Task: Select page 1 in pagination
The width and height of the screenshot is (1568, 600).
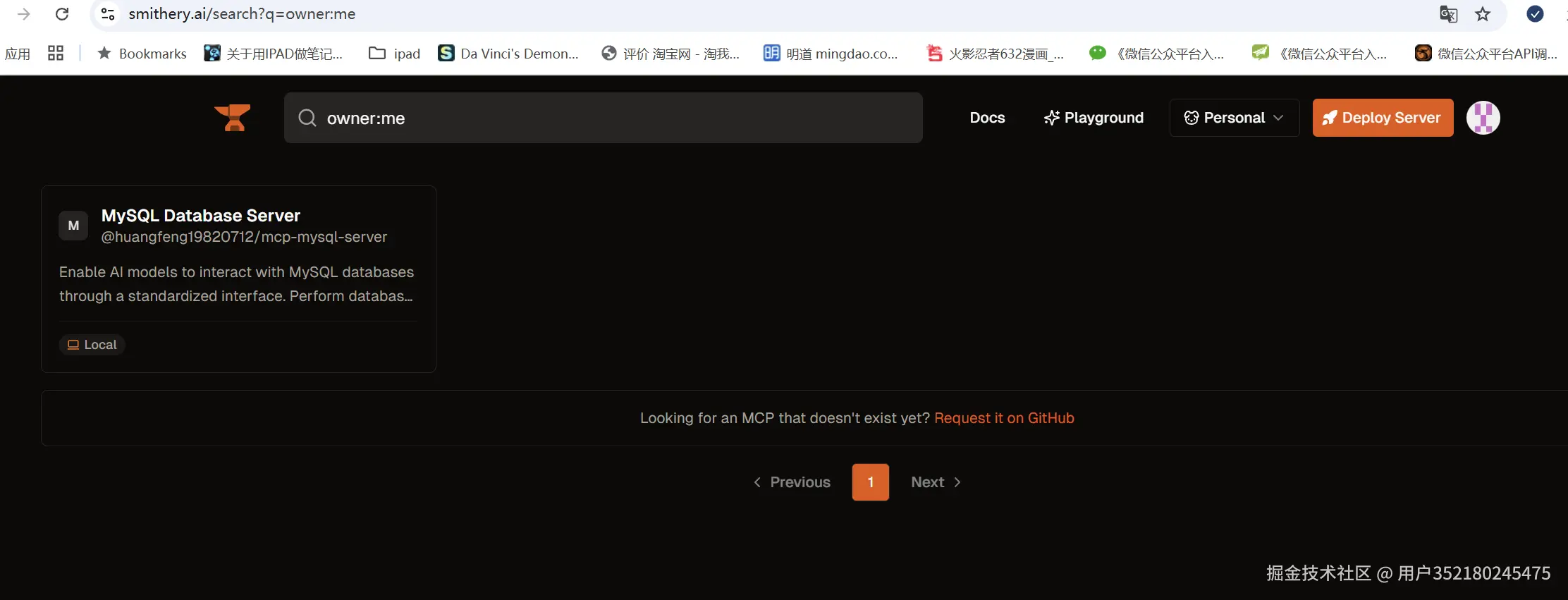Action: click(x=871, y=482)
